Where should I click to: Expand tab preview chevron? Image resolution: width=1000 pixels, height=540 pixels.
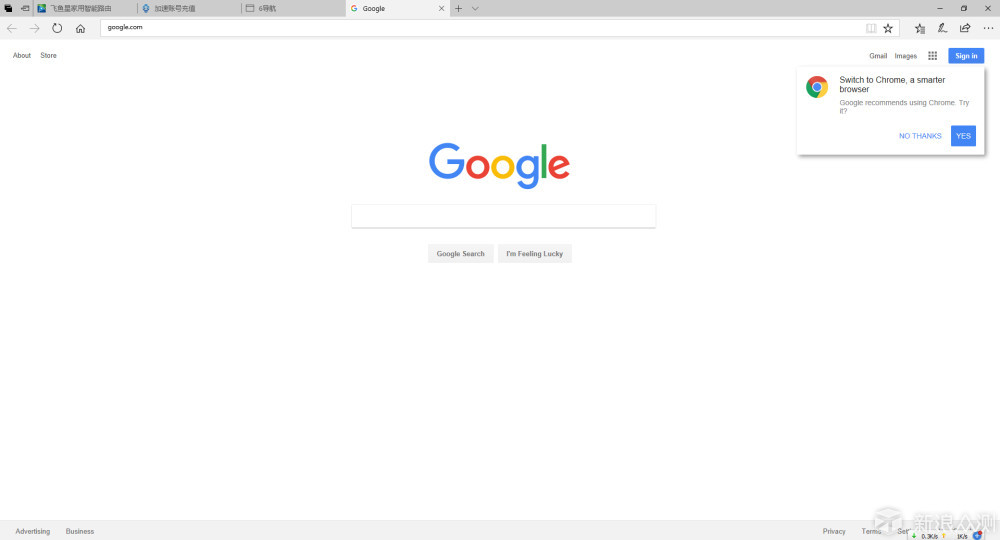click(x=475, y=8)
